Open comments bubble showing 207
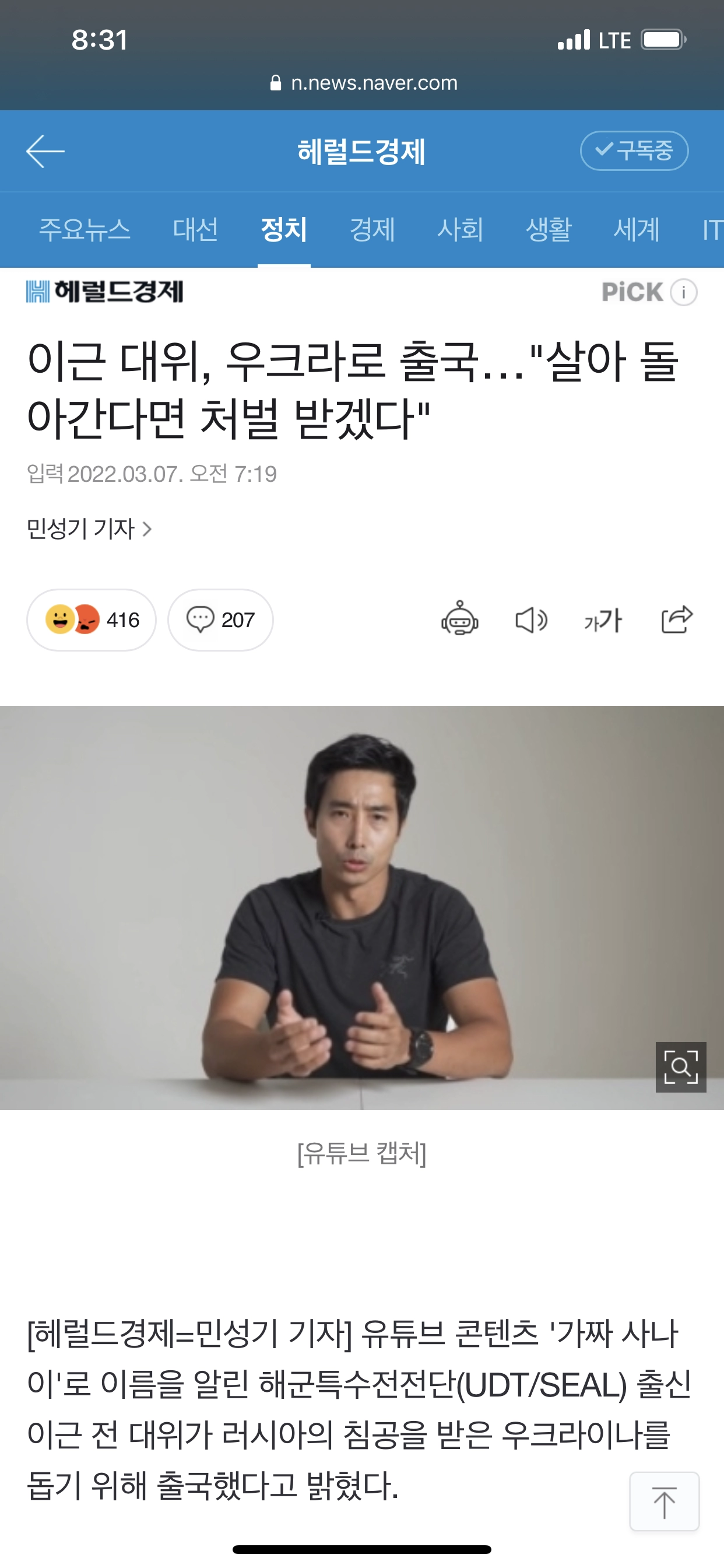724x1568 pixels. click(220, 619)
